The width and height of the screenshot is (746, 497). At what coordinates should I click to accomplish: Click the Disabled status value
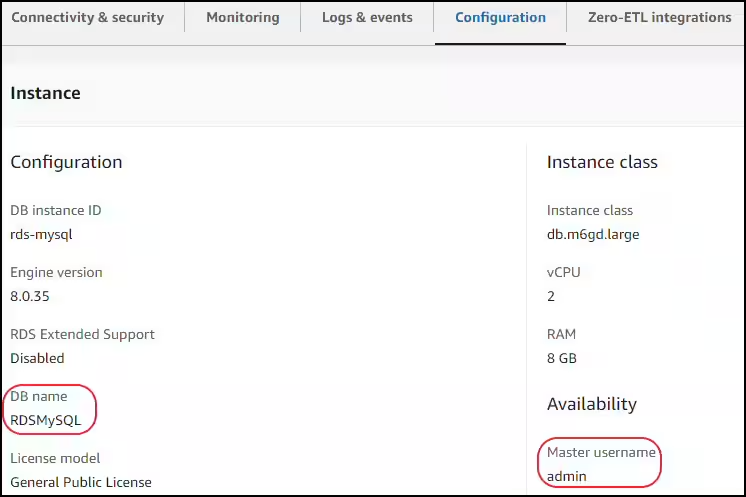[x=37, y=358]
